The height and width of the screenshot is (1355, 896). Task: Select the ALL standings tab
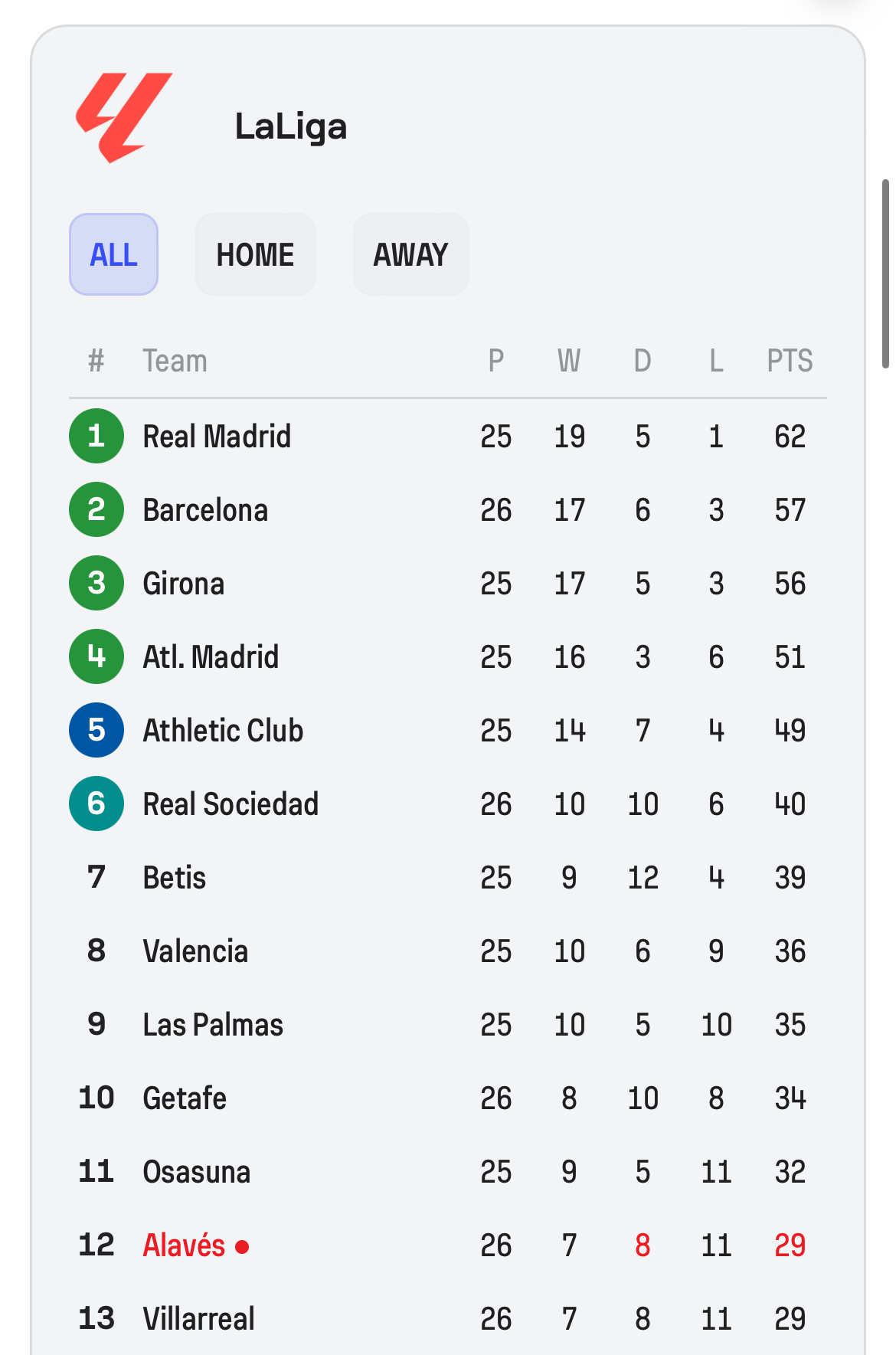pos(113,254)
